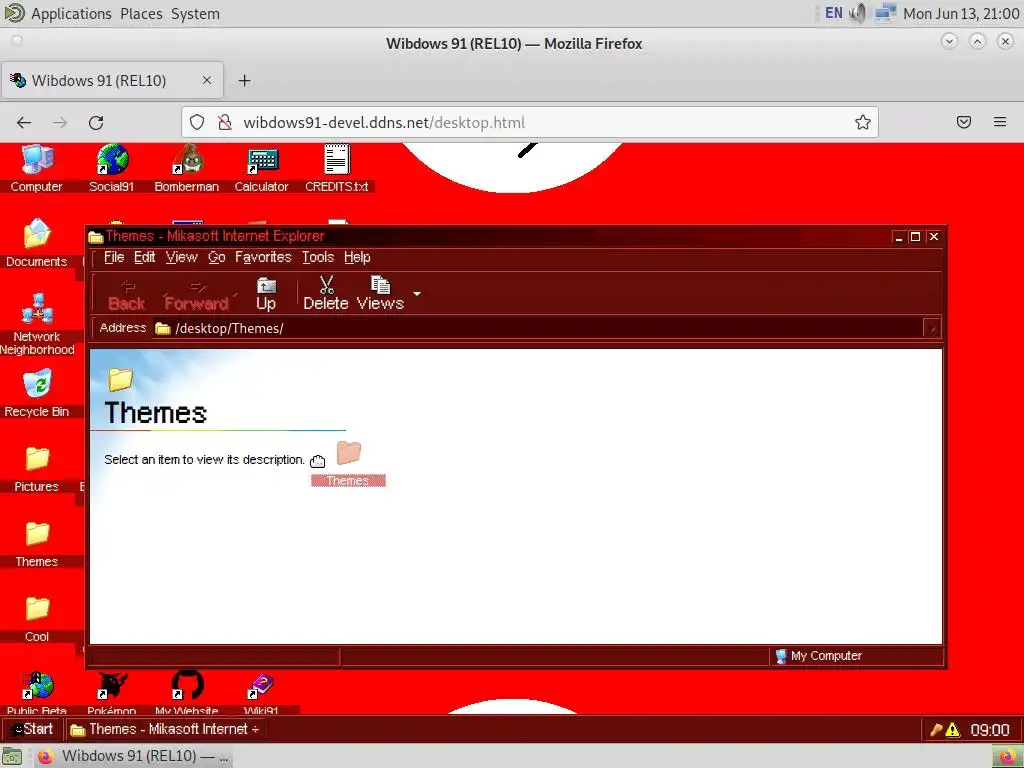This screenshot has width=1024, height=768.
Task: Click the Forward toolbar button in Explorer
Action: point(197,295)
